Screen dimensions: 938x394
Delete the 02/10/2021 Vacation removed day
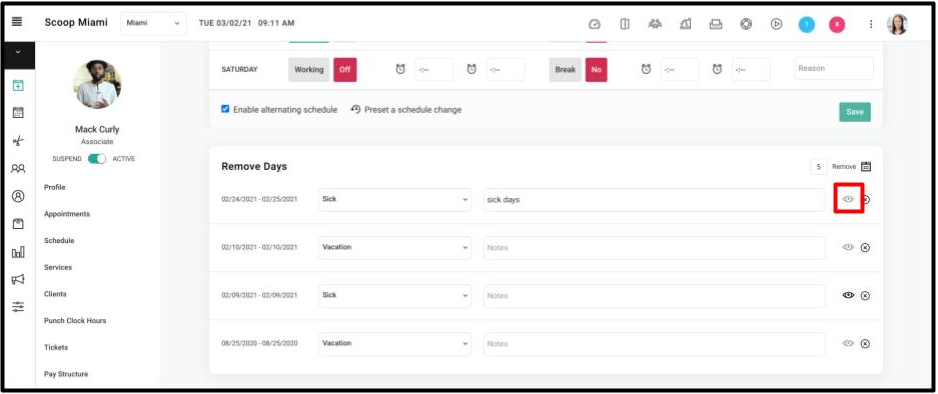click(x=865, y=248)
